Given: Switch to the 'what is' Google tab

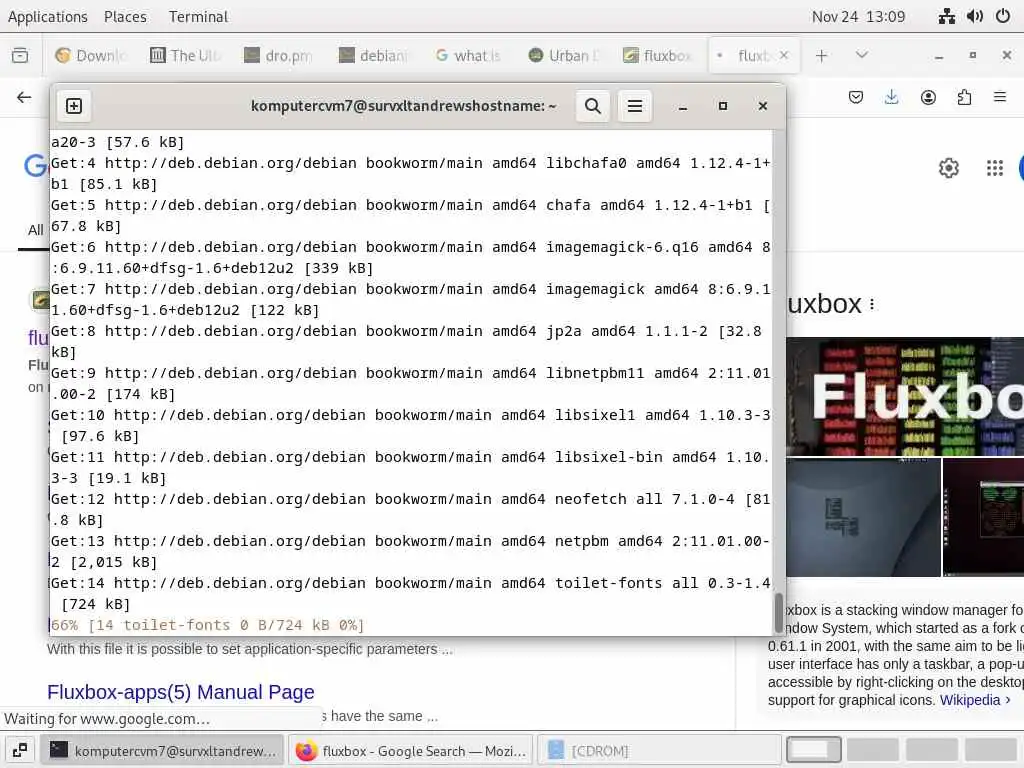Looking at the screenshot, I should [x=469, y=56].
